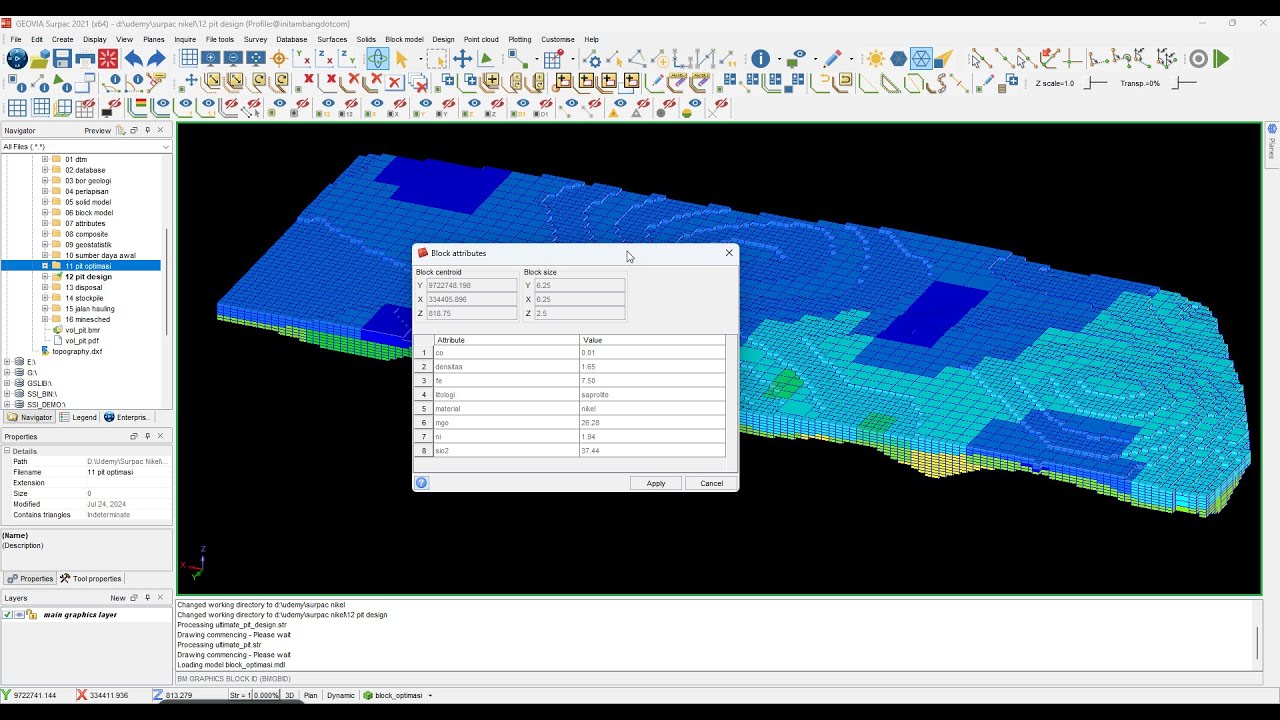The width and height of the screenshot is (1280, 720).
Task: Click the blue pan move arrows icon
Action: click(x=462, y=59)
